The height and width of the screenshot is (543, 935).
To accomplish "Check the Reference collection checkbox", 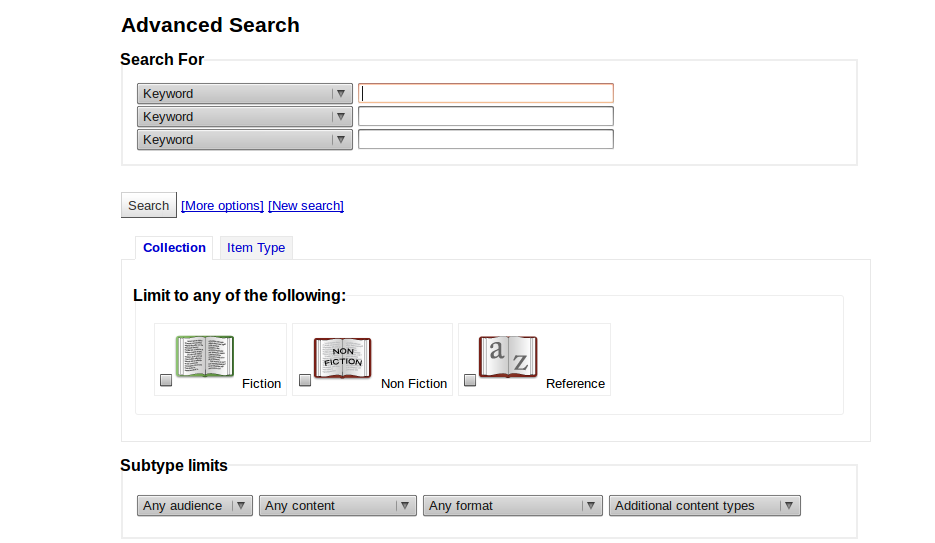I will [470, 381].
